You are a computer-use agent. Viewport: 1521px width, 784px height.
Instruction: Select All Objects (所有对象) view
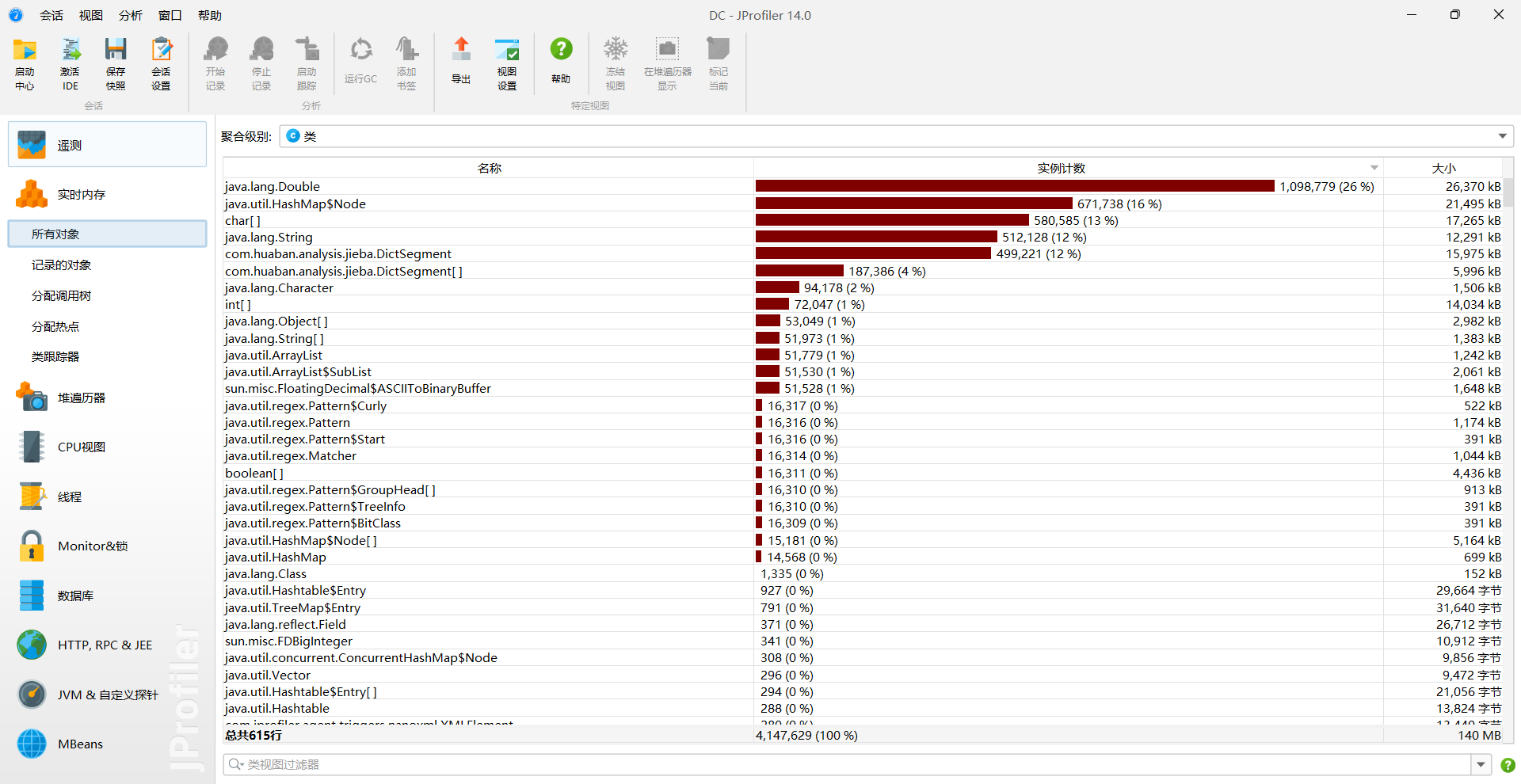click(108, 234)
